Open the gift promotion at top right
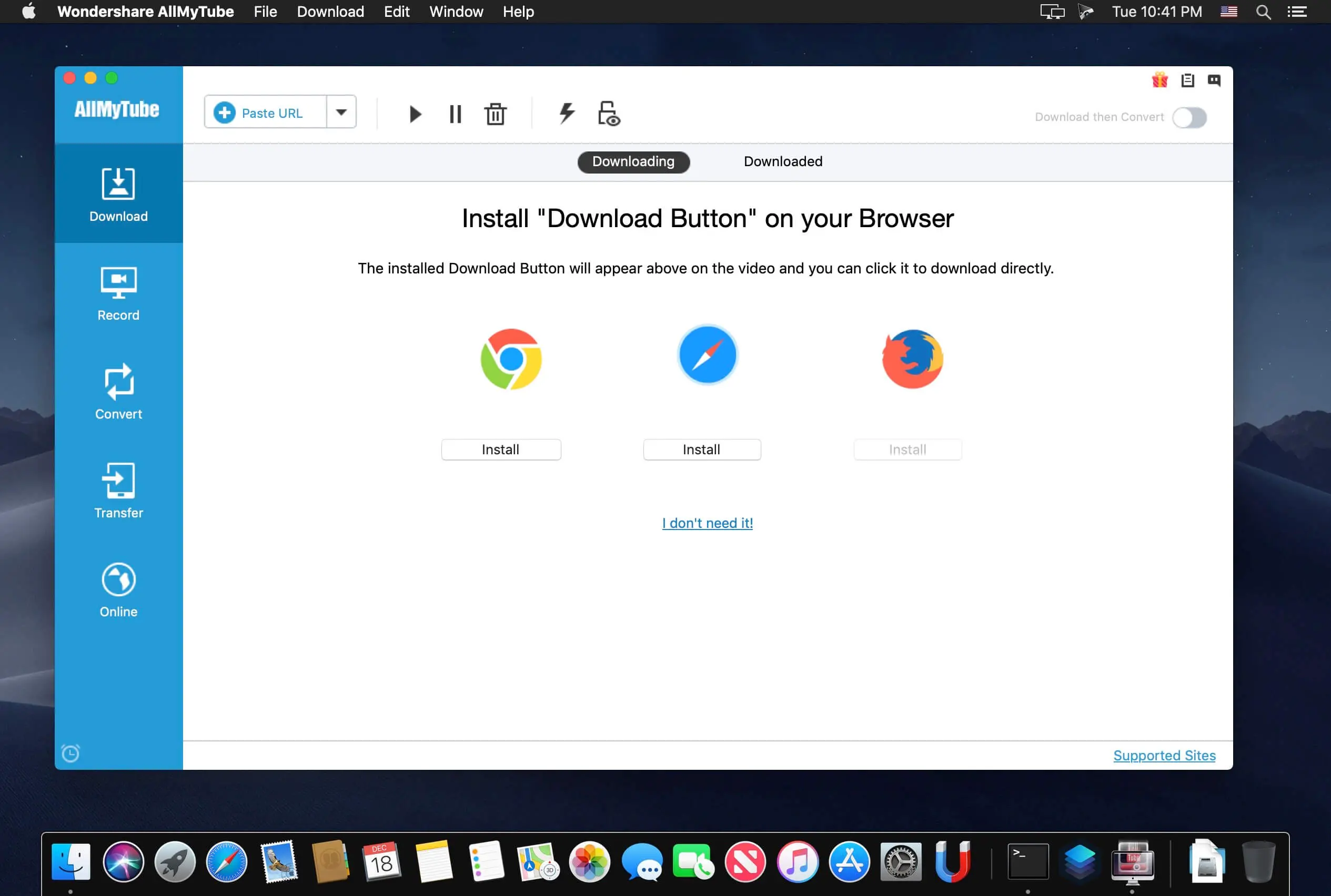The image size is (1331, 896). pyautogui.click(x=1159, y=80)
